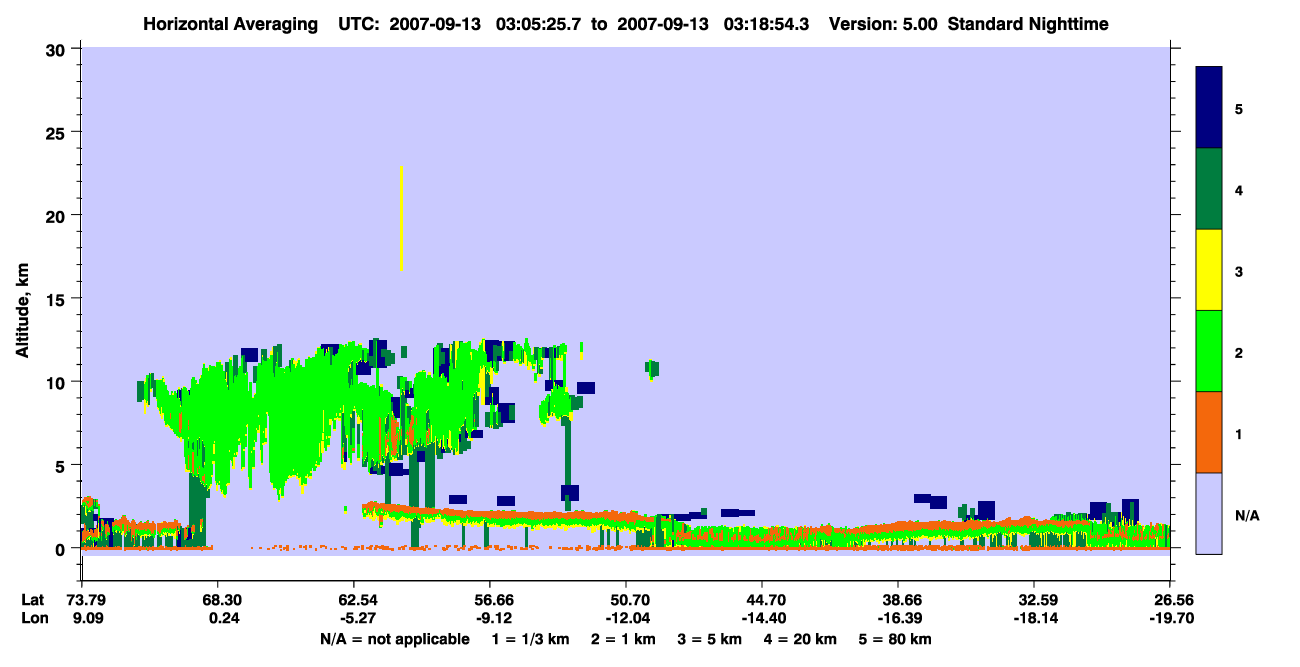Click the yellow vertical streak near 20 km altitude

point(401,218)
